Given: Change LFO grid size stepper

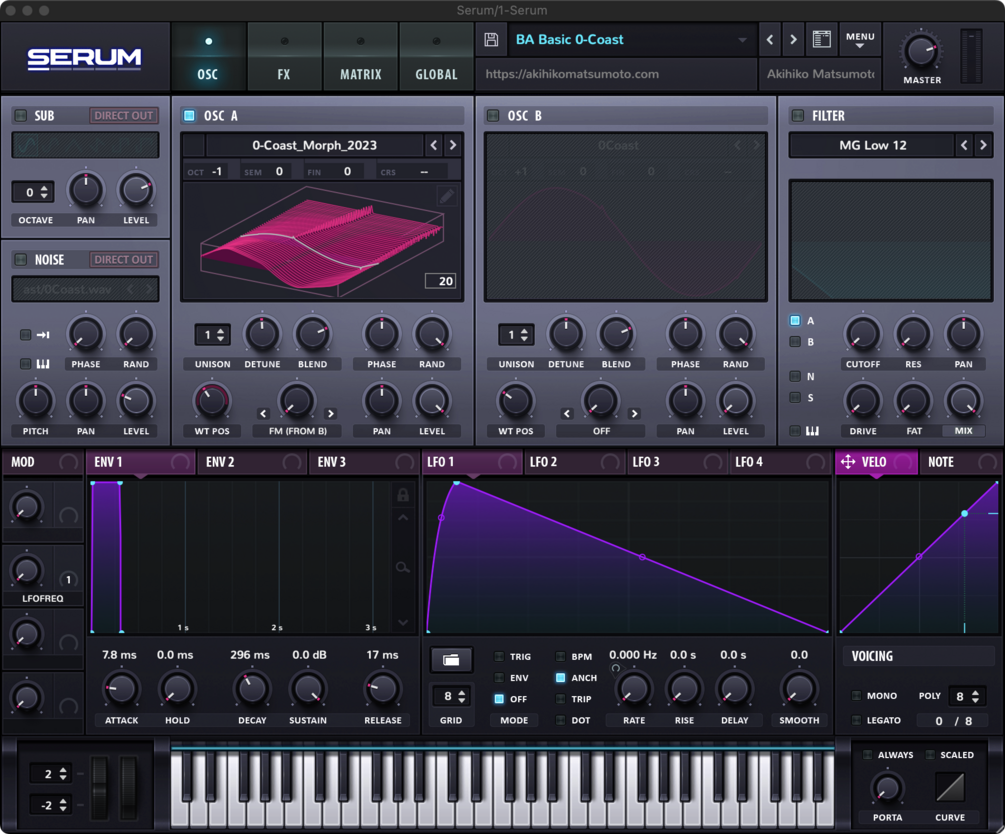Looking at the screenshot, I should point(461,696).
